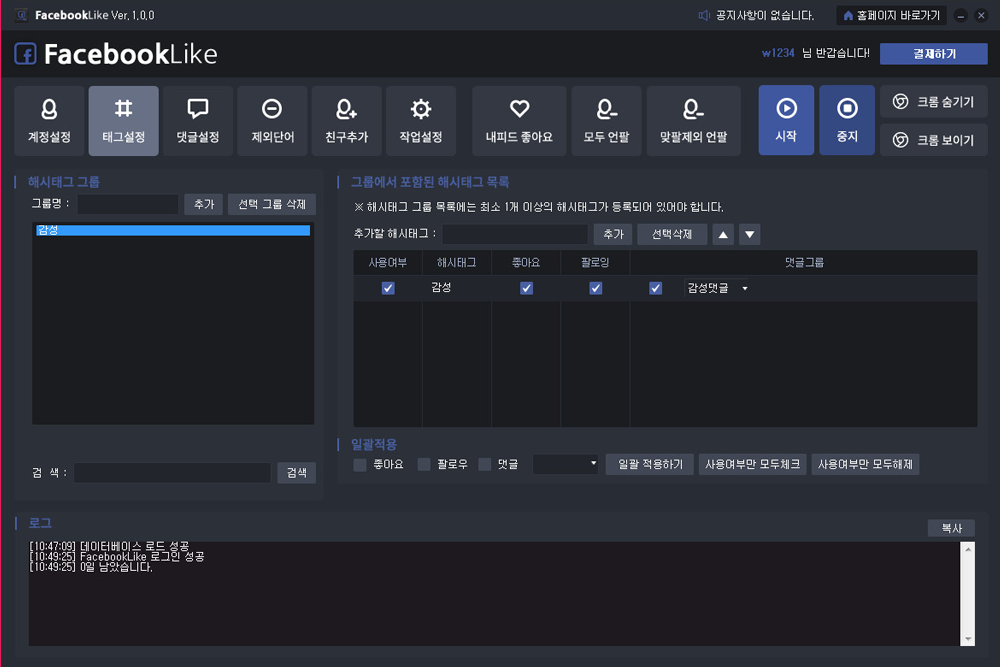Hide Chrome with 크롬 숨기기
The image size is (1000, 667).
[x=934, y=102]
